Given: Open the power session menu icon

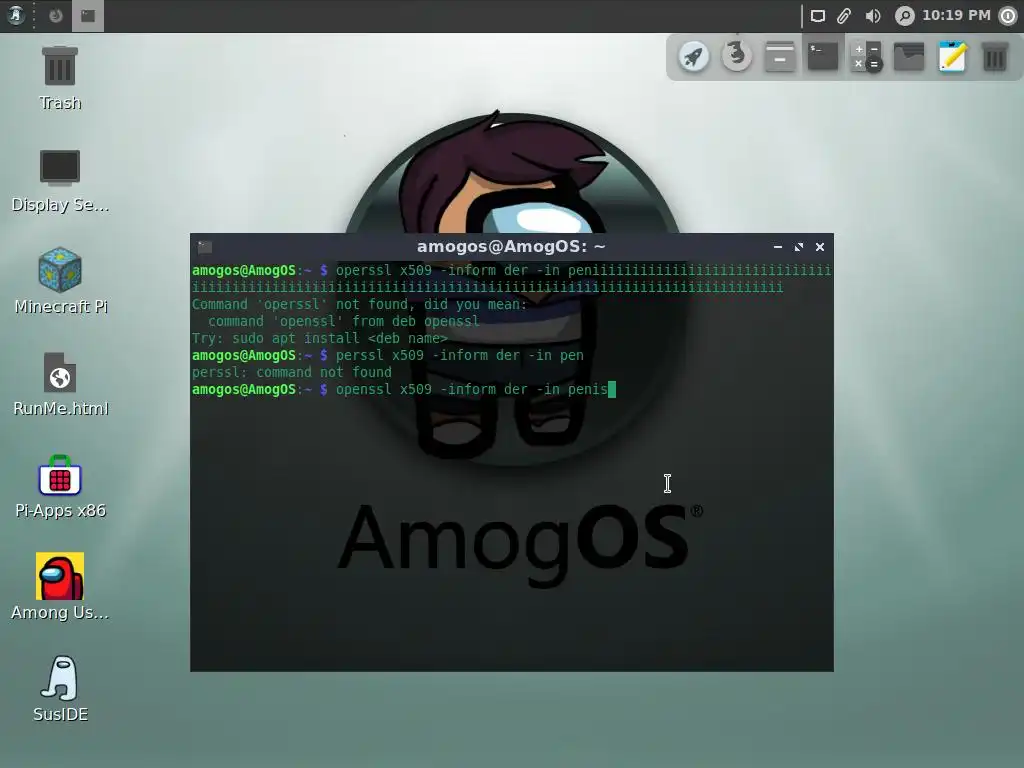Looking at the screenshot, I should click(1008, 16).
